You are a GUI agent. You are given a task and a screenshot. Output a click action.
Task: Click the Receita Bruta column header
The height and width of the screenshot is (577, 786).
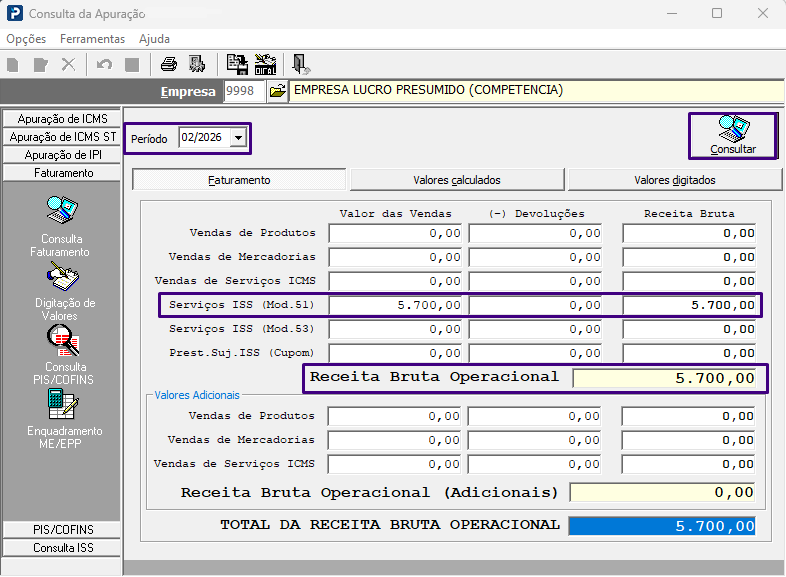point(689,214)
